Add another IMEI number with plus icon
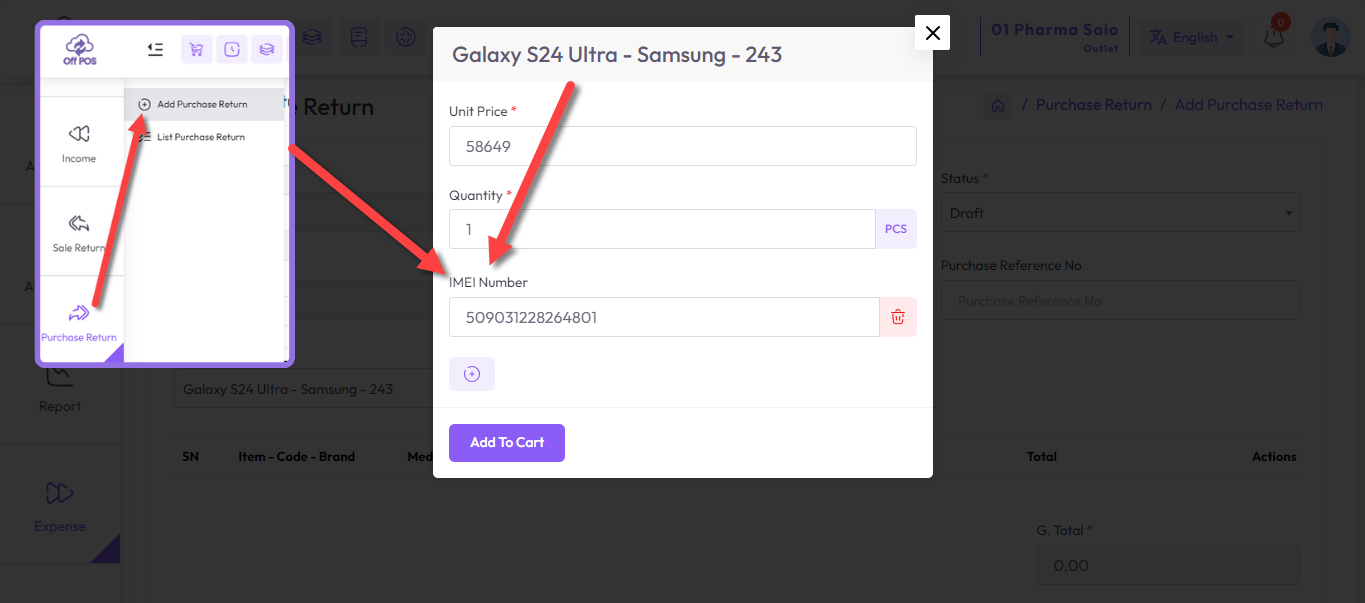Screen dimensions: 1365x603 click(x=472, y=374)
